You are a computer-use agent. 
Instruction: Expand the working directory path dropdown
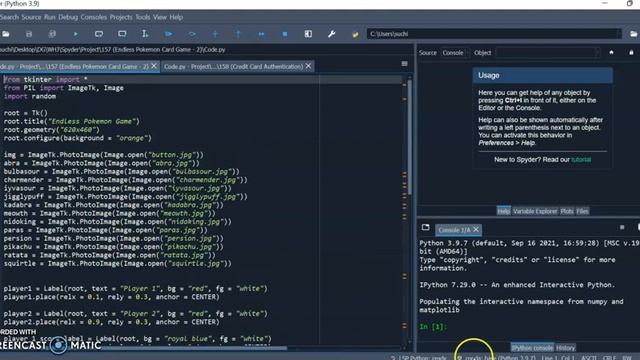click(618, 34)
